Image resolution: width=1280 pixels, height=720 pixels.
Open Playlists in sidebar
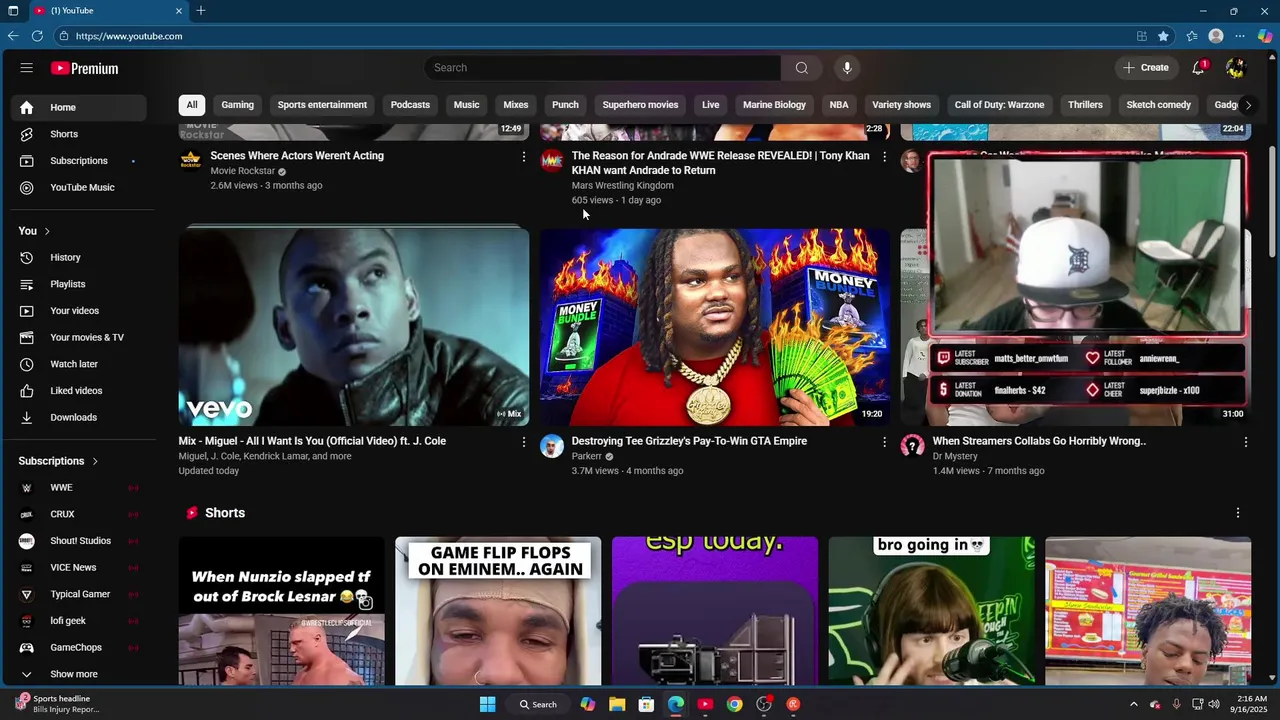click(x=78, y=284)
